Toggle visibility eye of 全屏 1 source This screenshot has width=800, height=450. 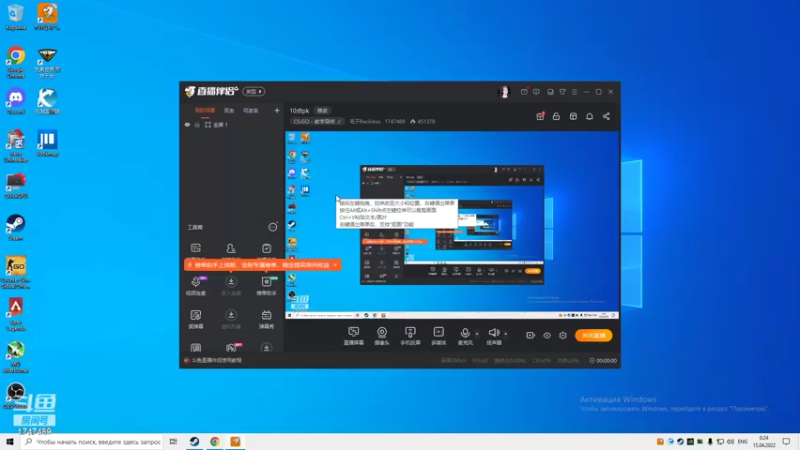point(187,124)
